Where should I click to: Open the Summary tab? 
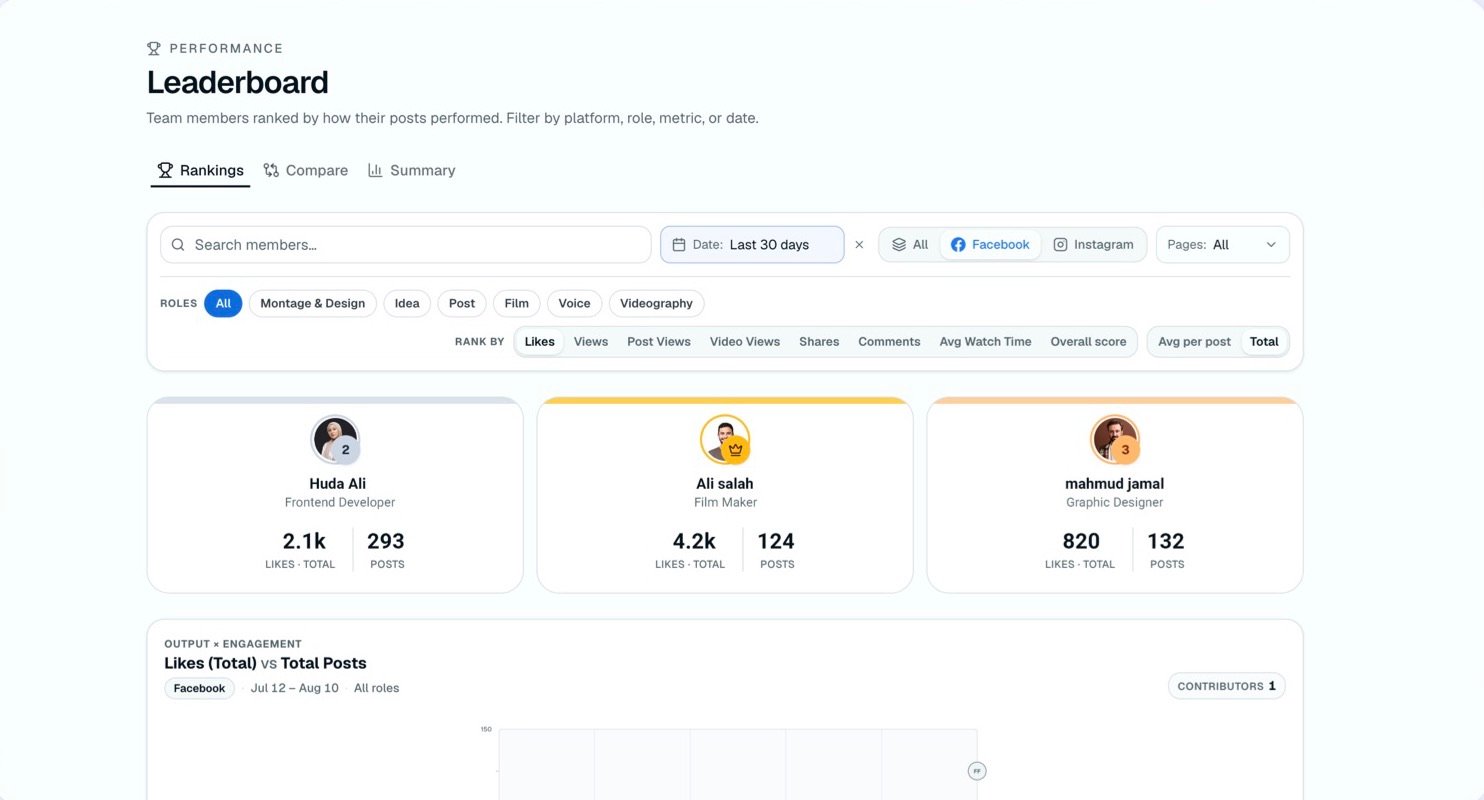click(411, 171)
